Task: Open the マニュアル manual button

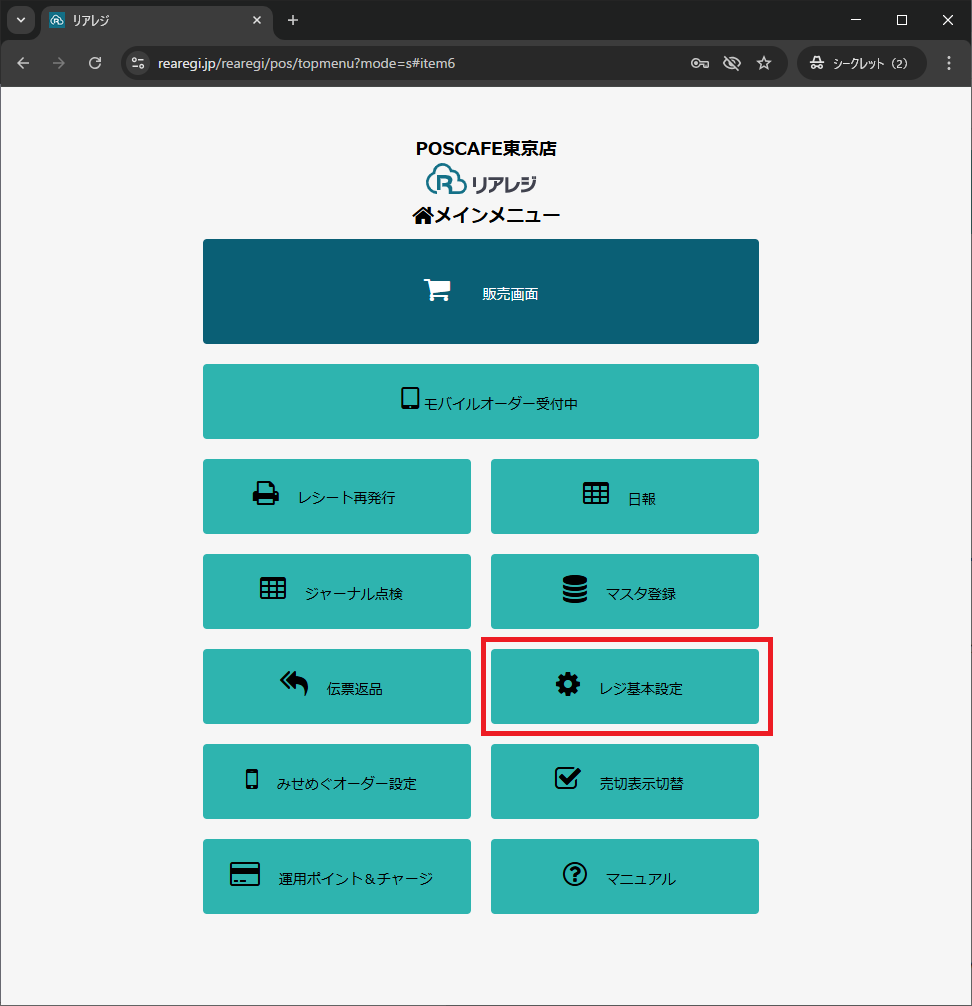Action: point(624,876)
